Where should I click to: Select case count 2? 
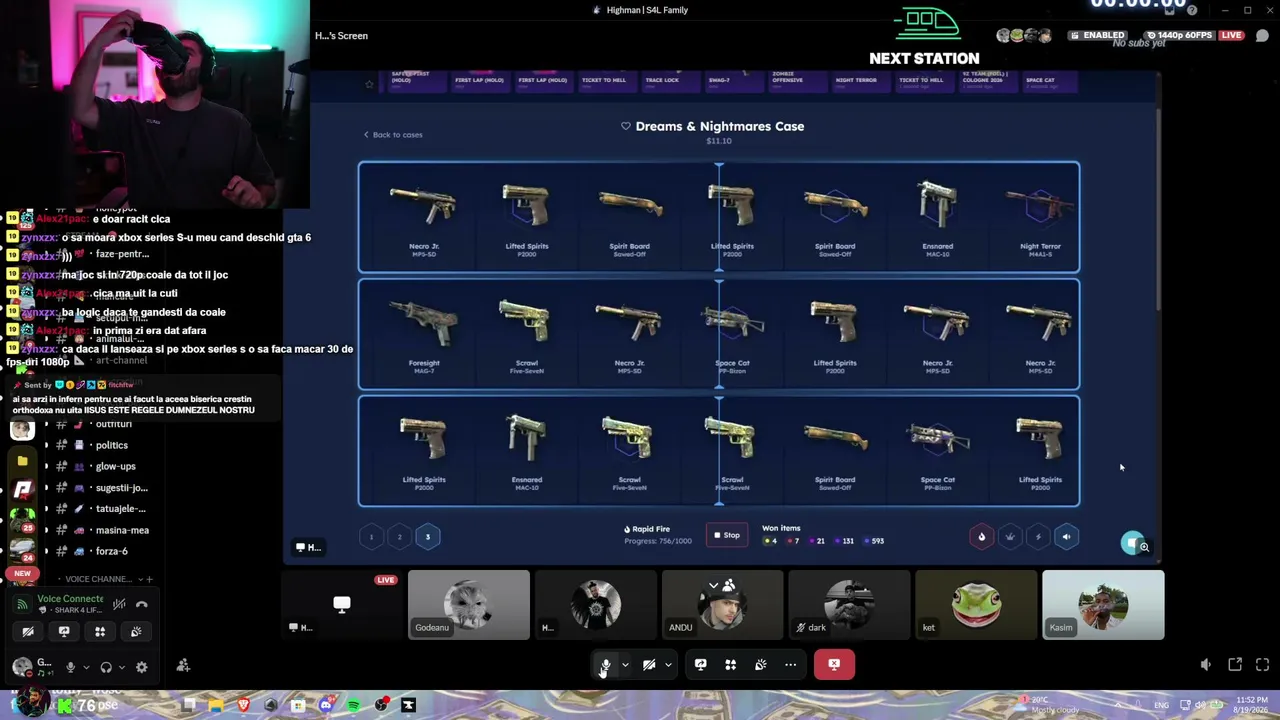point(399,537)
